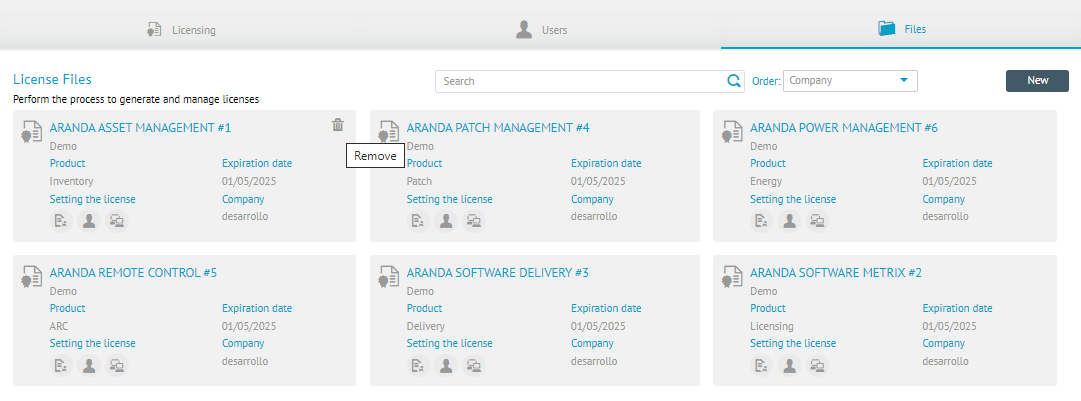Click the user icon under Asset Management #1
Screen dimensions: 1081x401
(89, 221)
